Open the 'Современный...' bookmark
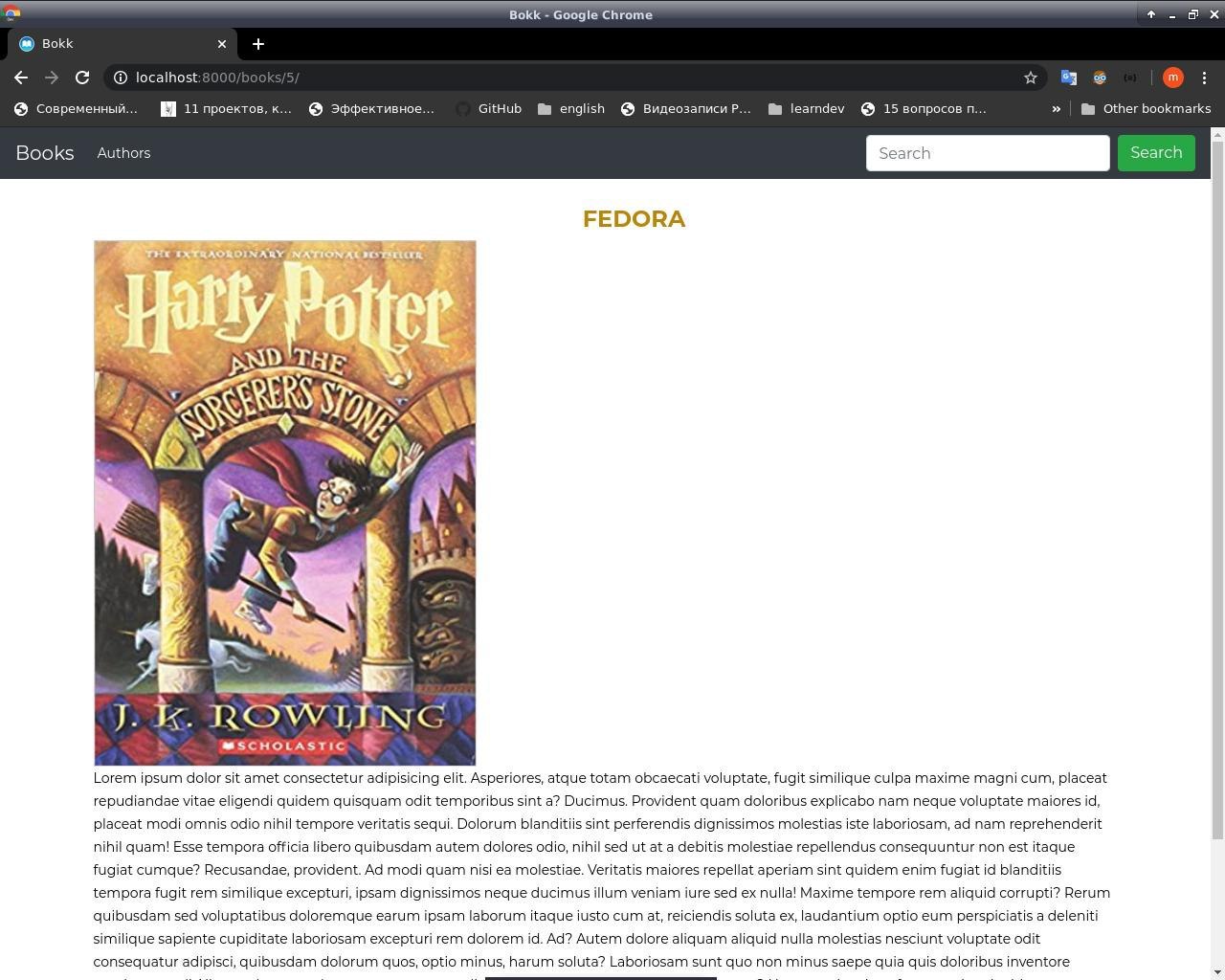 pos(76,108)
